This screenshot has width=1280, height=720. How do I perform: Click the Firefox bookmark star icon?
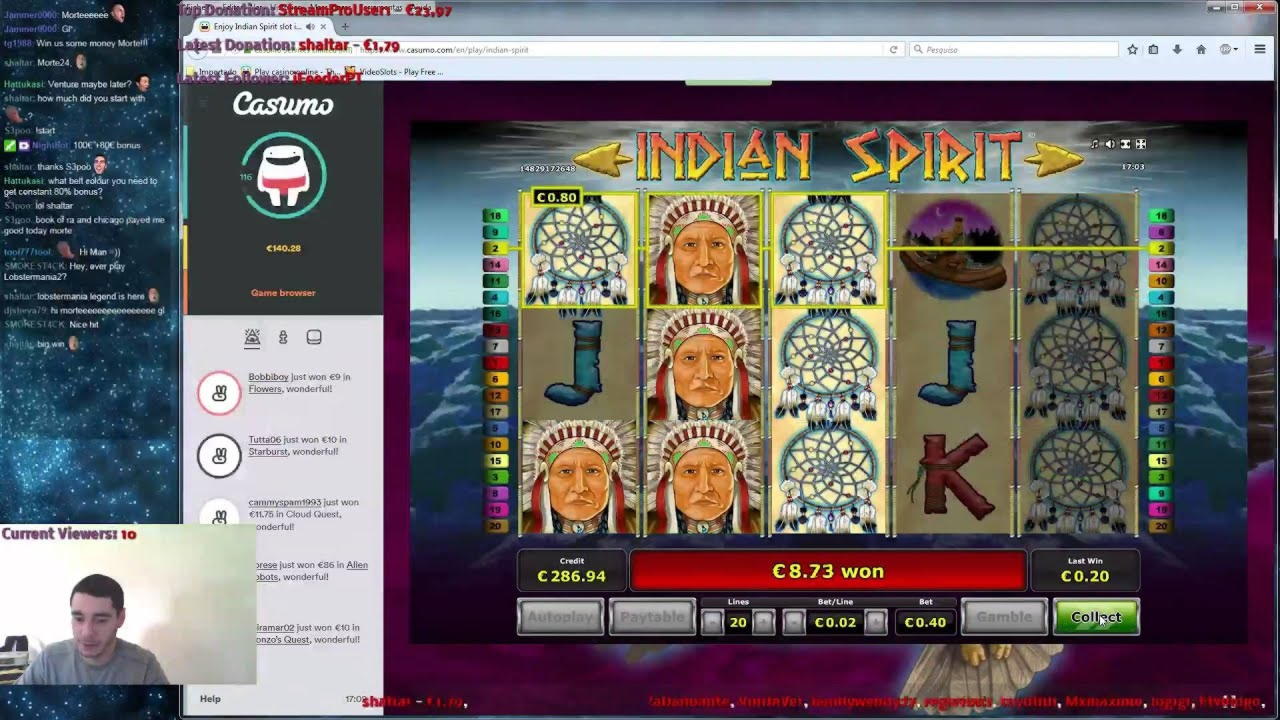point(1132,49)
